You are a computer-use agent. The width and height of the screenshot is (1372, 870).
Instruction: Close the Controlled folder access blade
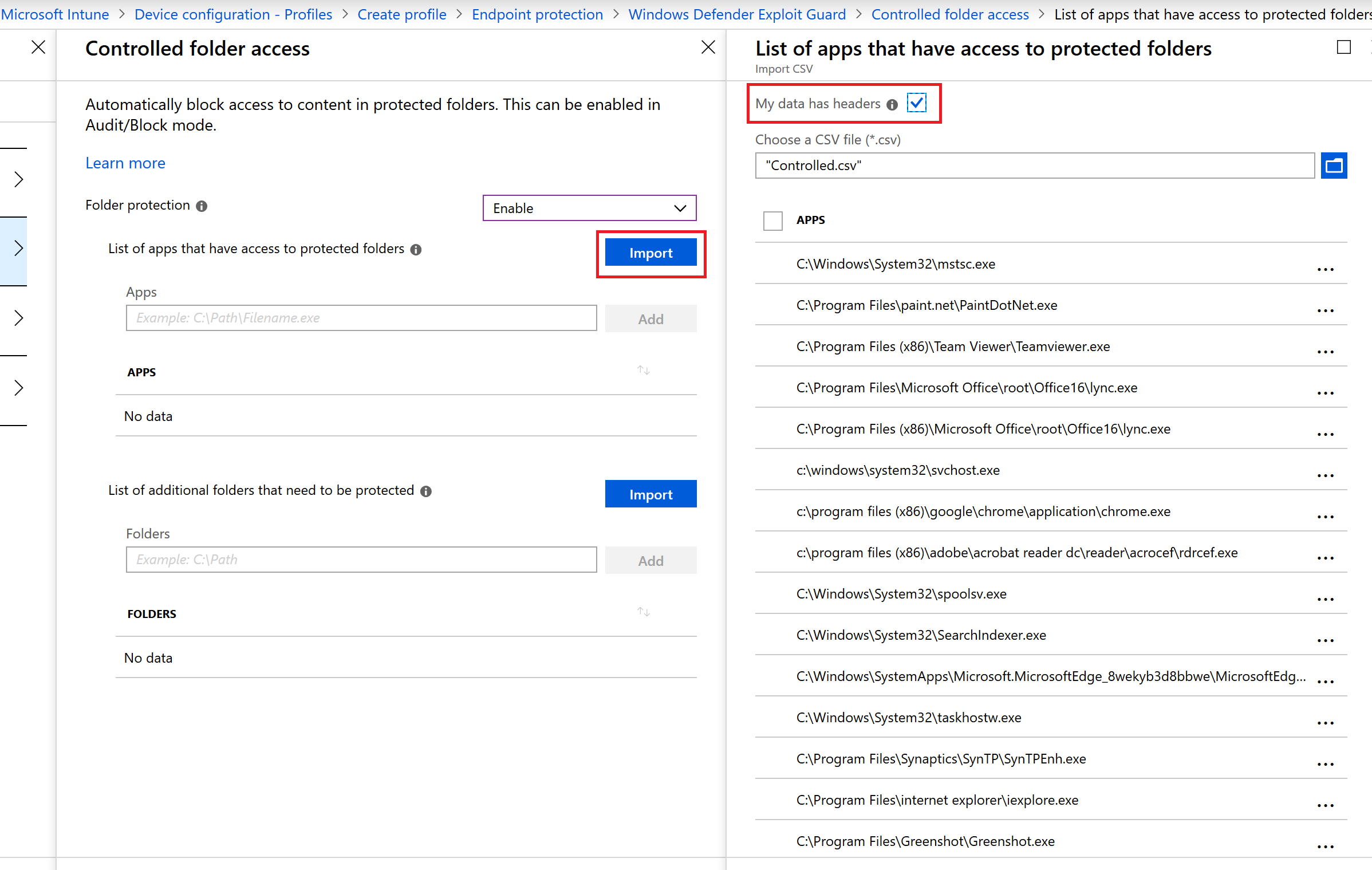pos(708,48)
